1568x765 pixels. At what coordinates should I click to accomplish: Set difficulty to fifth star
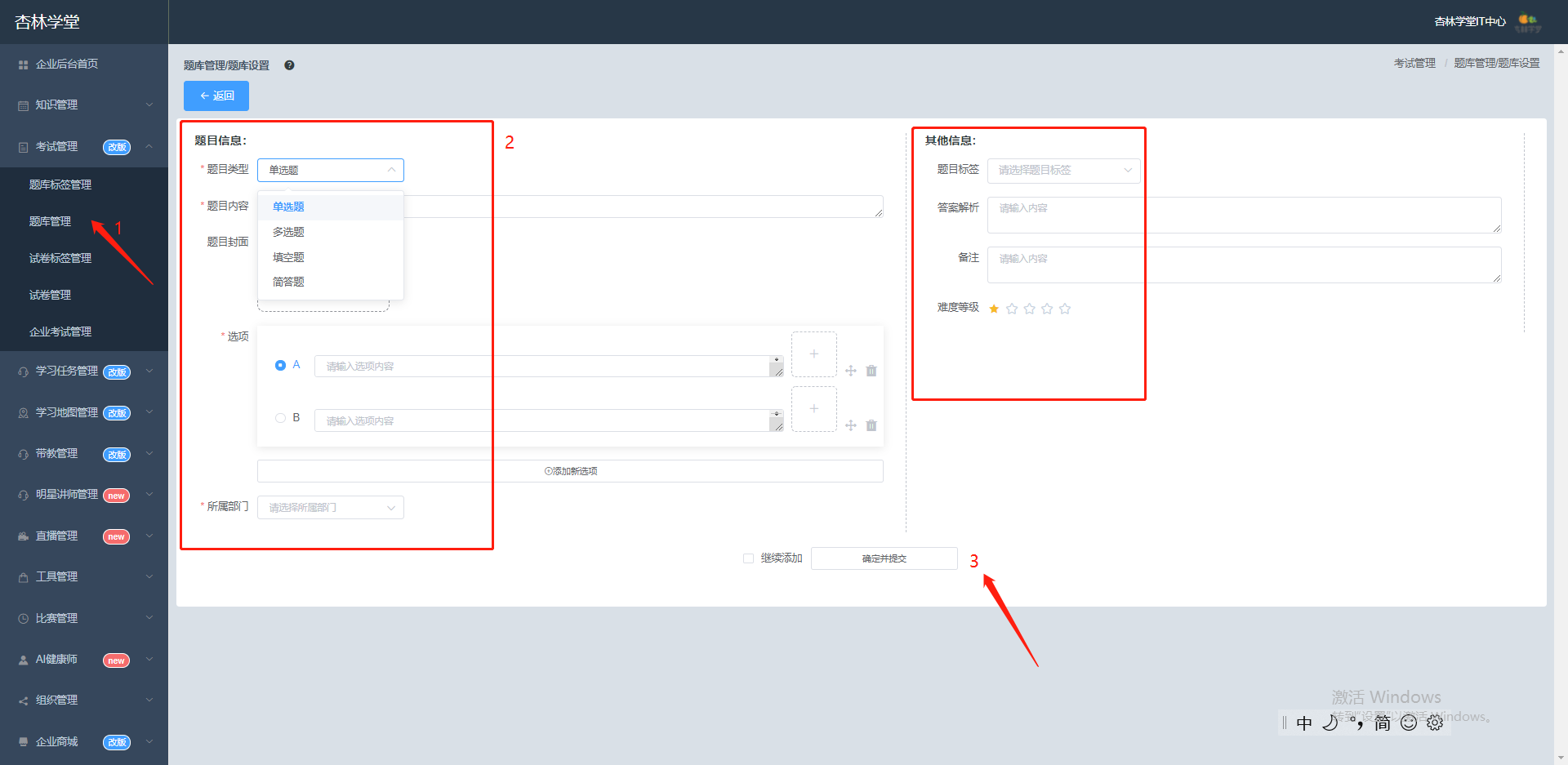click(x=1065, y=309)
